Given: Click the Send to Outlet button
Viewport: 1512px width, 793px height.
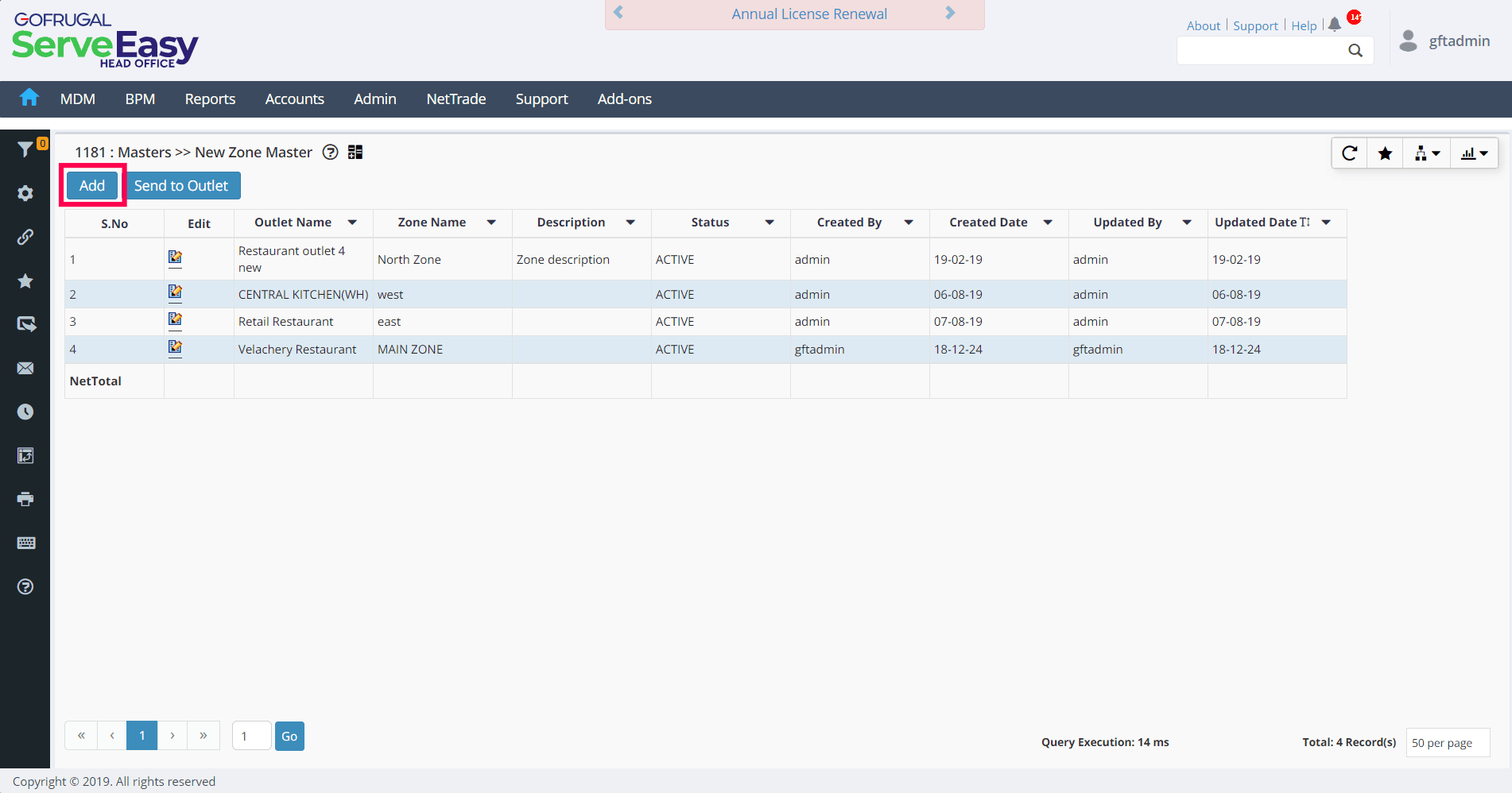Looking at the screenshot, I should pos(181,185).
